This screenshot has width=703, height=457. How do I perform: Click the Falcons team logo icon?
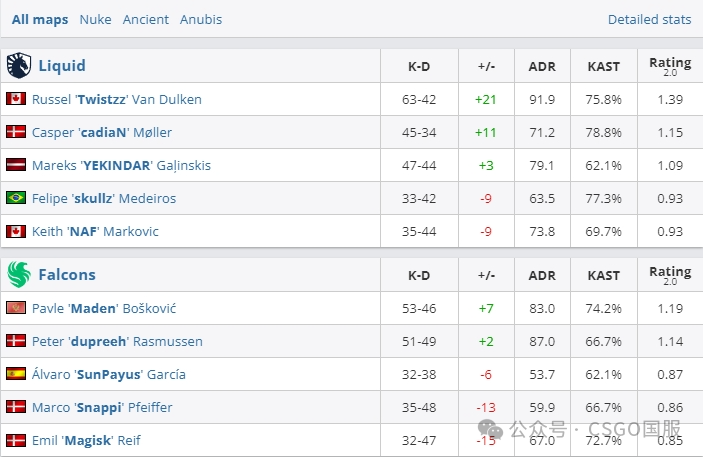pyautogui.click(x=19, y=274)
